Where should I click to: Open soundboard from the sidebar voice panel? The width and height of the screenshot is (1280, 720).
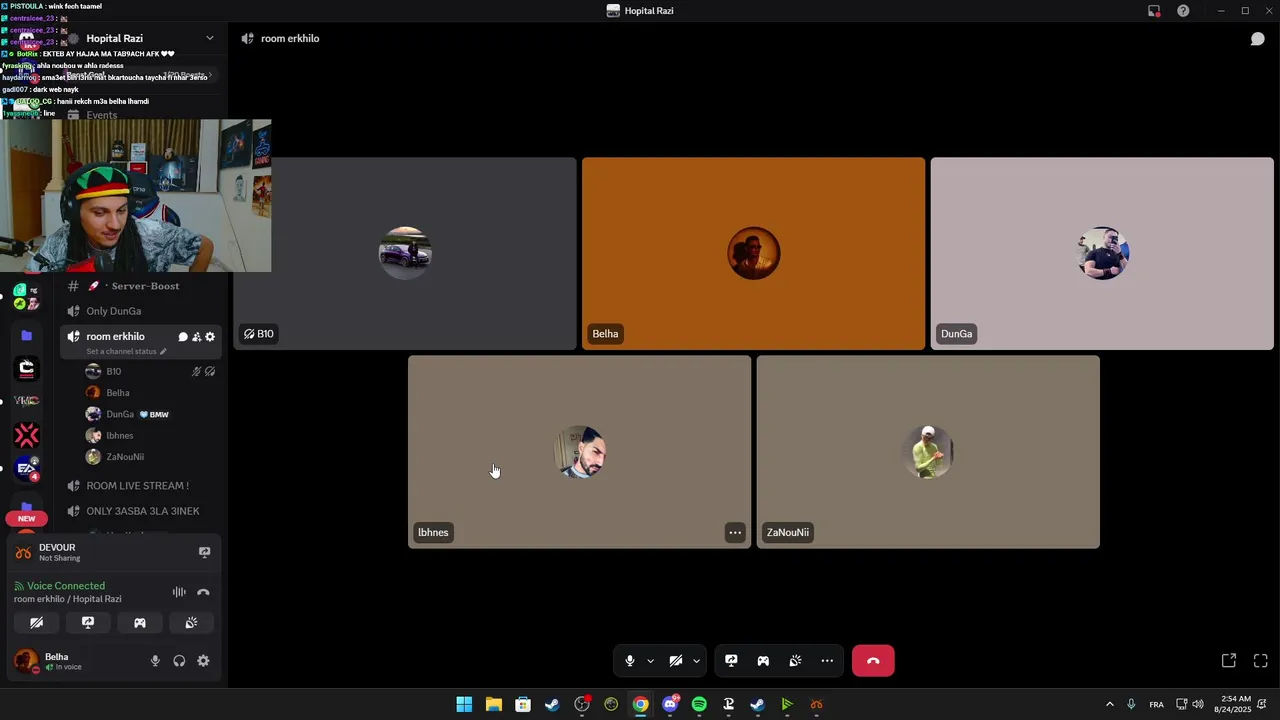(x=191, y=623)
